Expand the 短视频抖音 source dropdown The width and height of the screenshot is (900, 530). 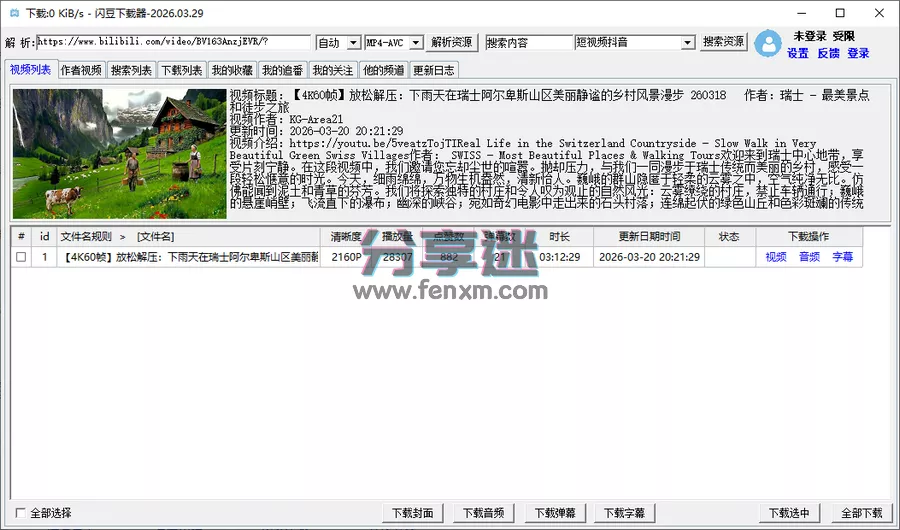pyautogui.click(x=688, y=42)
